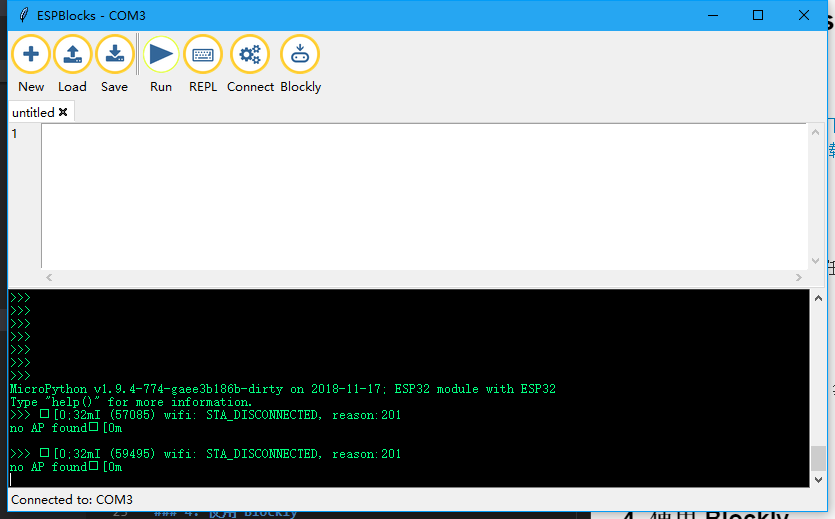Viewport: 835px width, 519px height.
Task: Click the terminal vertical scrollbar thumb
Action: pyautogui.click(x=818, y=459)
